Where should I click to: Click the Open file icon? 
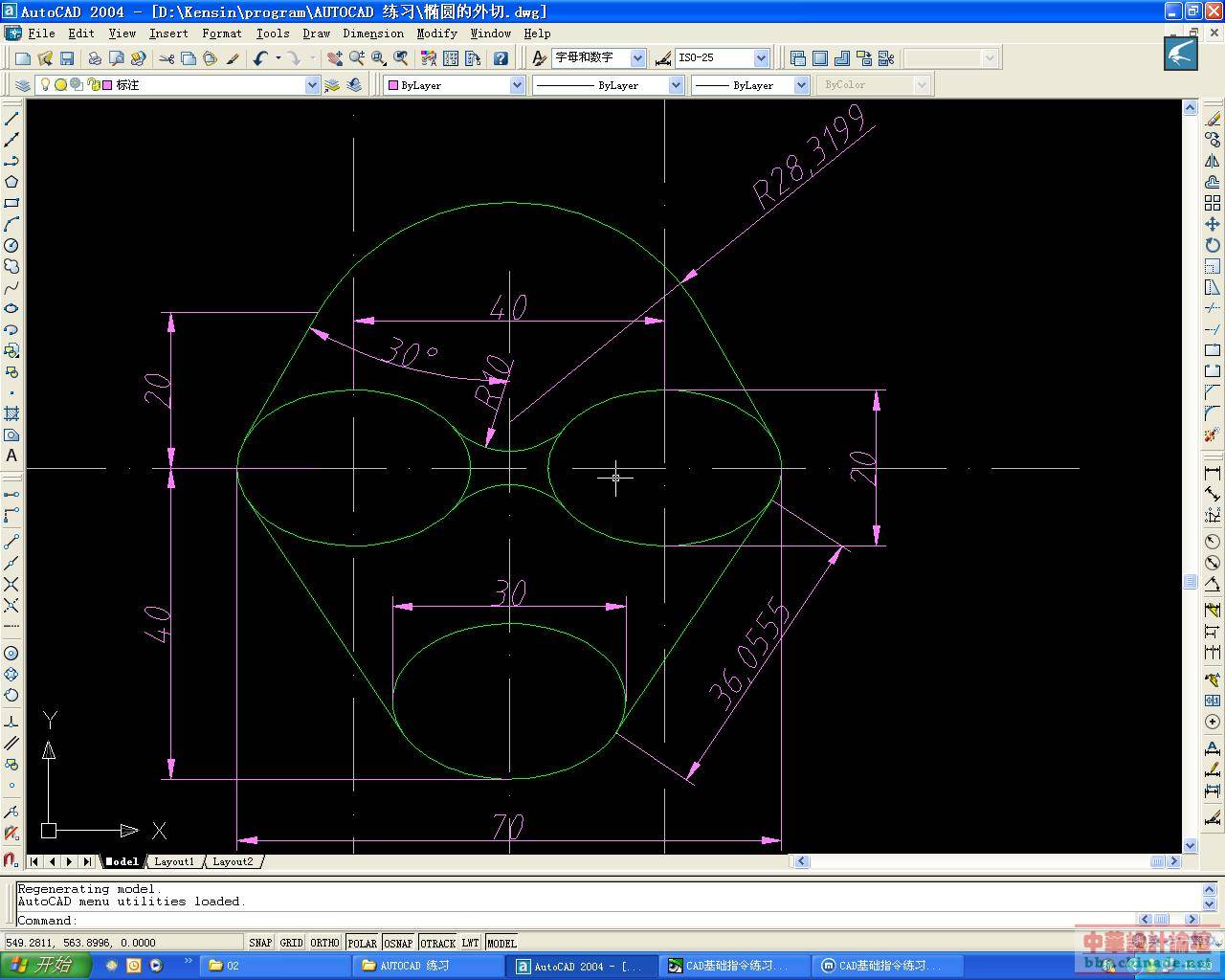click(x=45, y=58)
